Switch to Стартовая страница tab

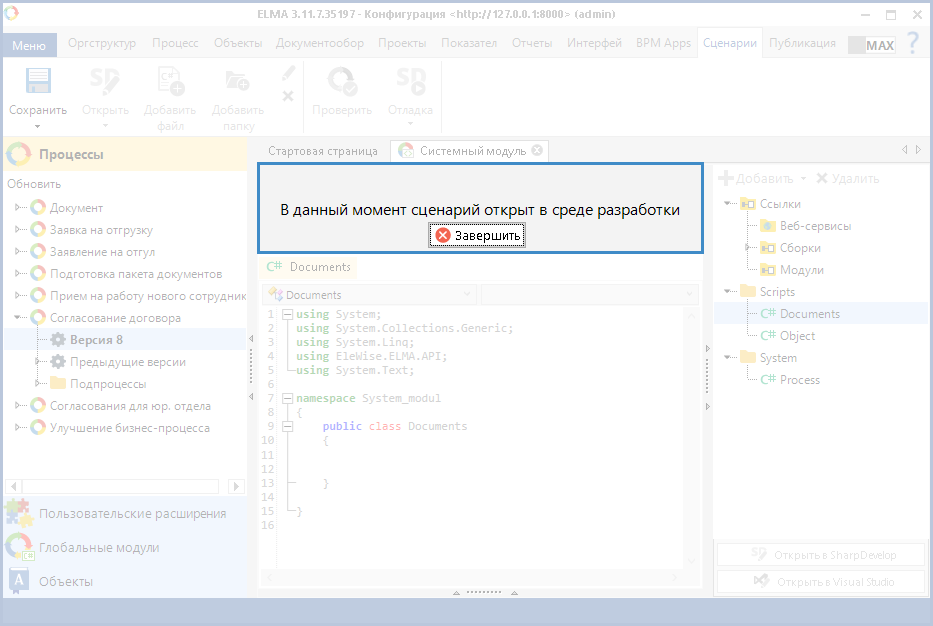click(x=323, y=151)
